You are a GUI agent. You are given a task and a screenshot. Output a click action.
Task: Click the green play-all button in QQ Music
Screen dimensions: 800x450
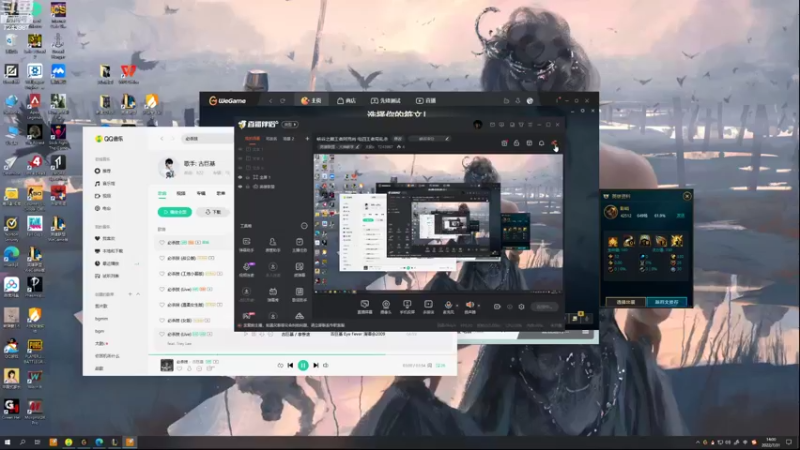[x=175, y=212]
